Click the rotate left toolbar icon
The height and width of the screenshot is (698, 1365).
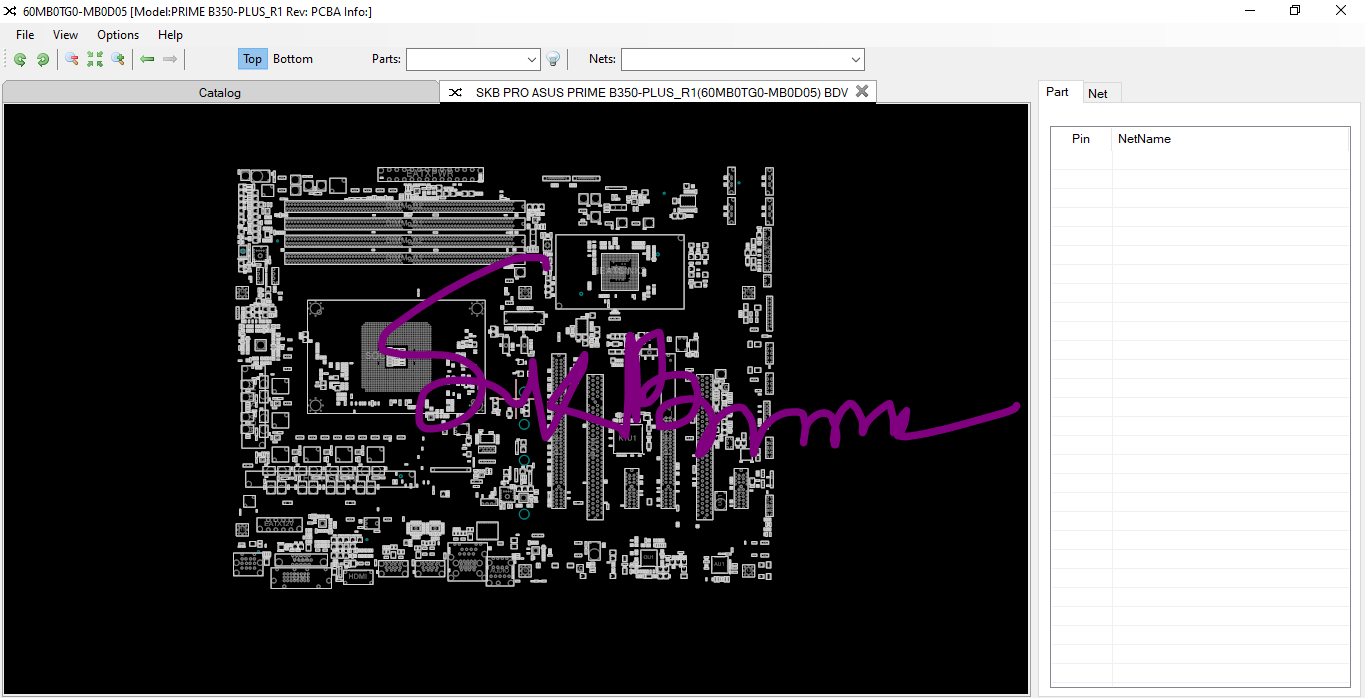[20, 60]
